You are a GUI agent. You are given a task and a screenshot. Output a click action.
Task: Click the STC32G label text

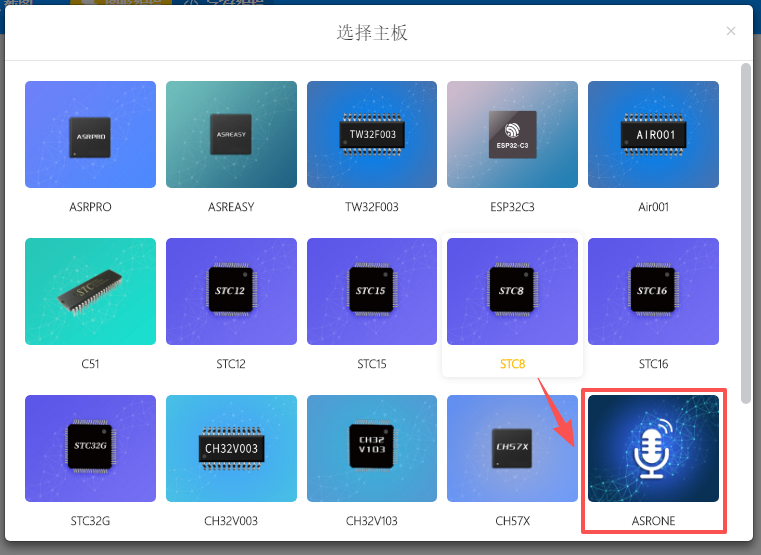(x=90, y=521)
